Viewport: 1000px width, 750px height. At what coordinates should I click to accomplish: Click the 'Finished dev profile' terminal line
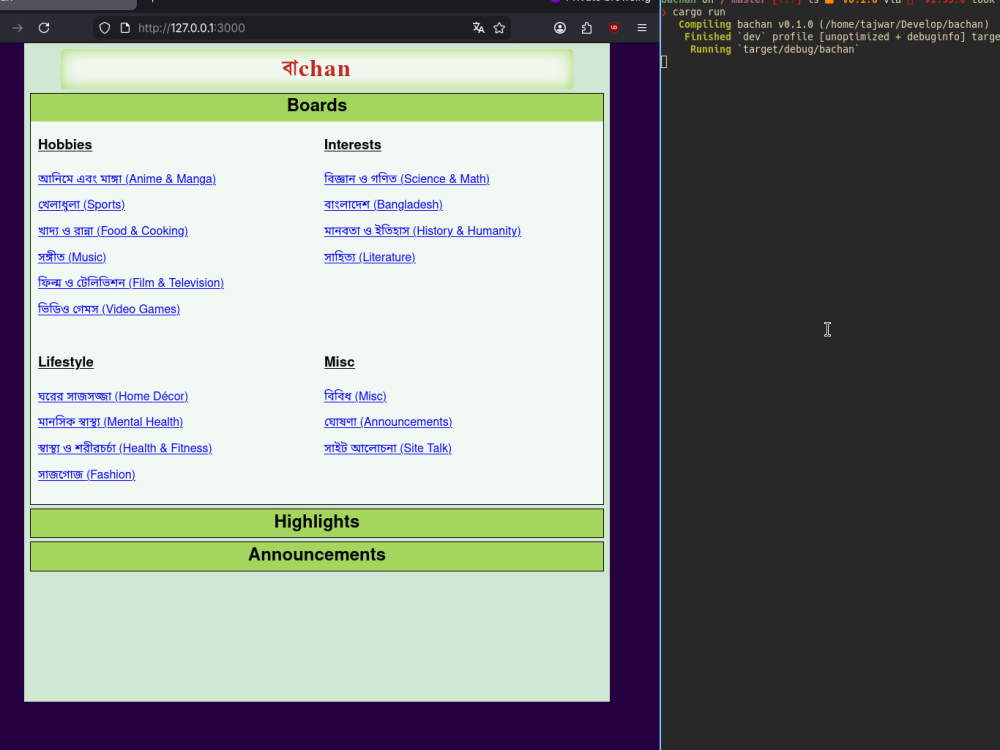[x=842, y=37]
